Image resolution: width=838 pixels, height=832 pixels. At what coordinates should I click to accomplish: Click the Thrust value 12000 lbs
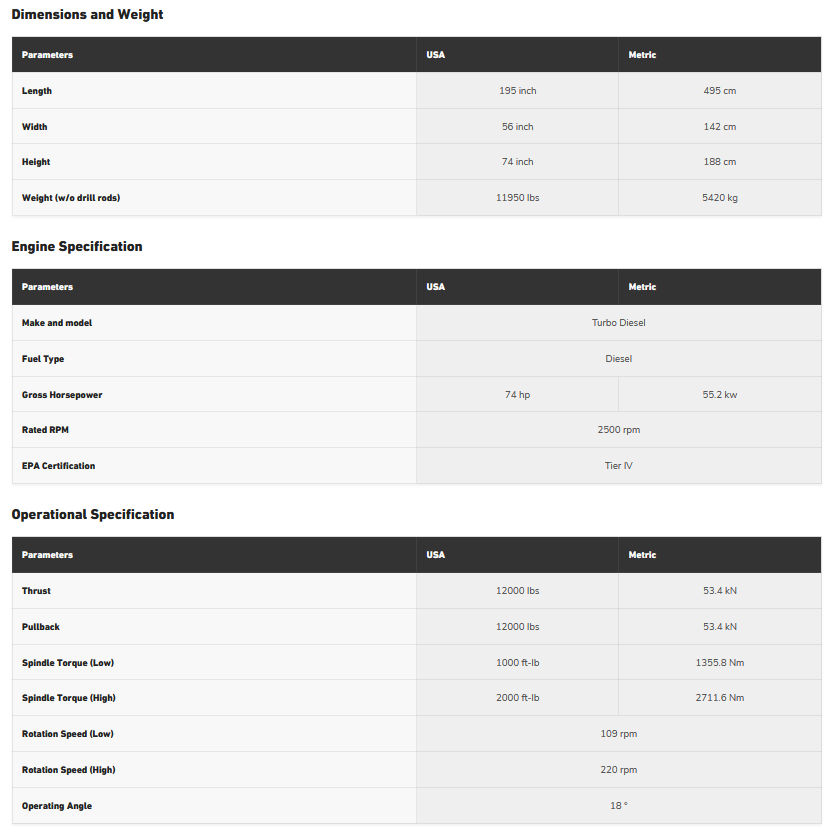click(x=518, y=591)
